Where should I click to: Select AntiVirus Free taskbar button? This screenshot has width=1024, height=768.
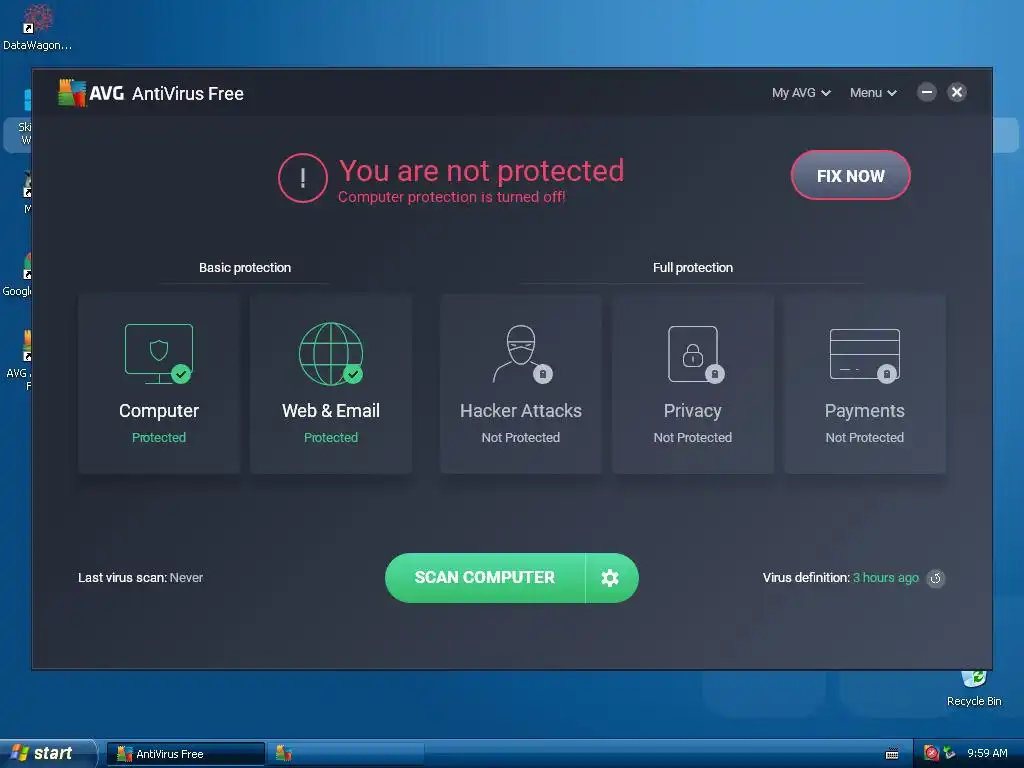click(x=186, y=754)
